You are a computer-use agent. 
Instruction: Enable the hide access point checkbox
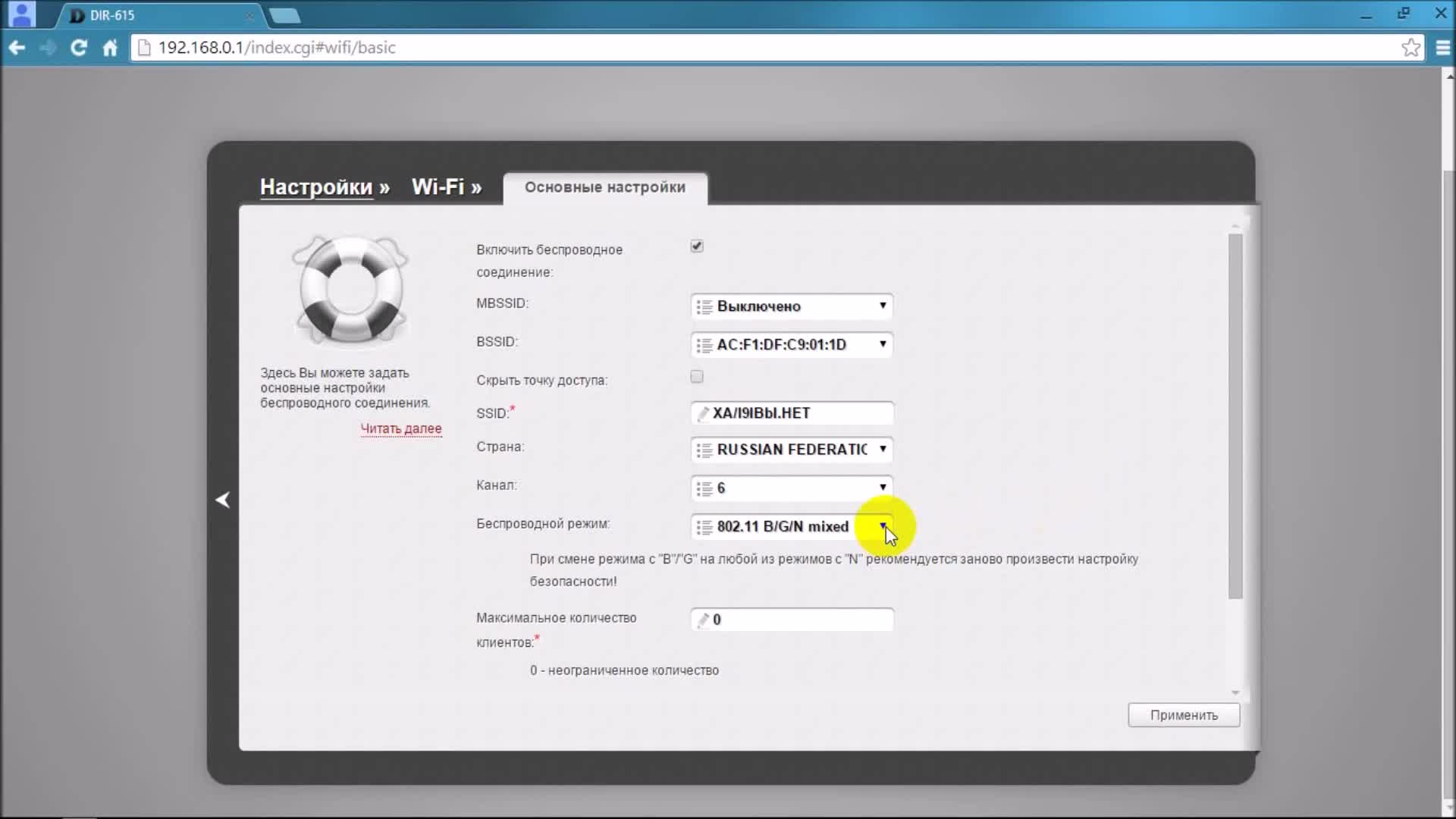click(x=697, y=377)
